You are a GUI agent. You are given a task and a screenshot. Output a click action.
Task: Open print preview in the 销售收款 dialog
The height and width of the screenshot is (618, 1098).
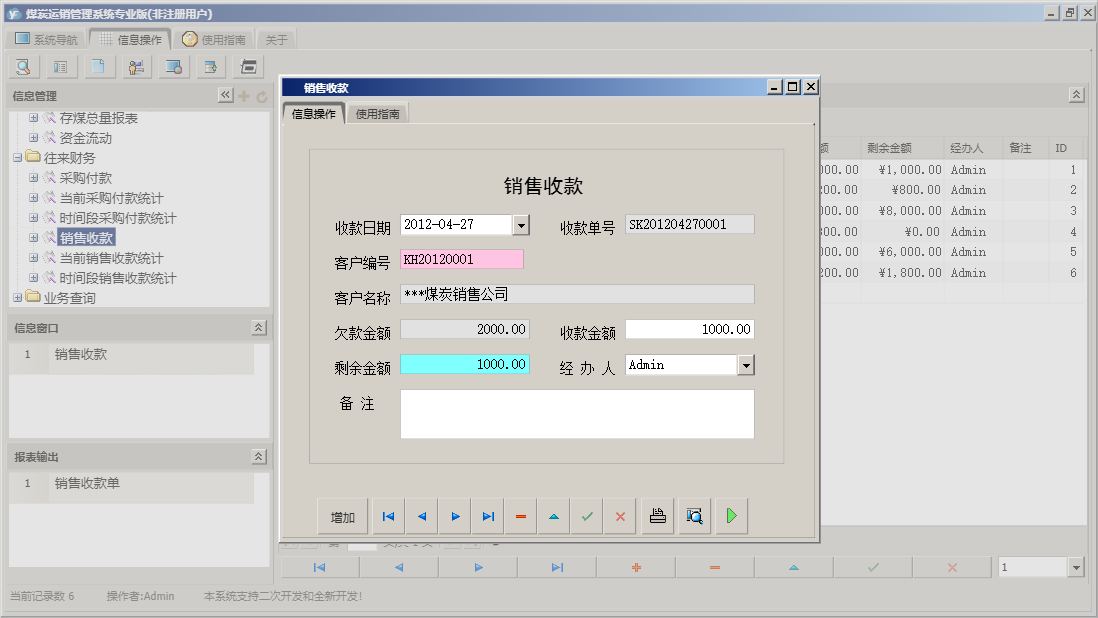coord(694,516)
